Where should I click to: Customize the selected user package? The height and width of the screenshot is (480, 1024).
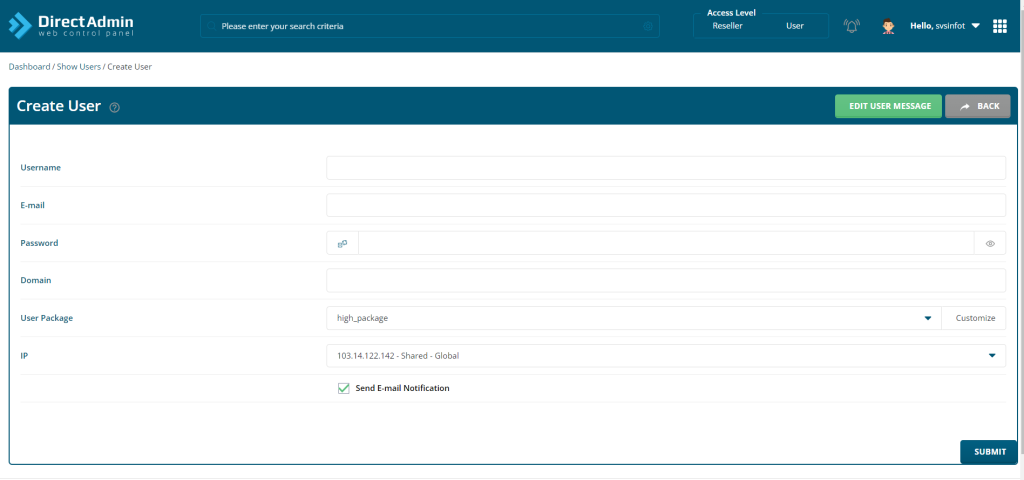(974, 318)
